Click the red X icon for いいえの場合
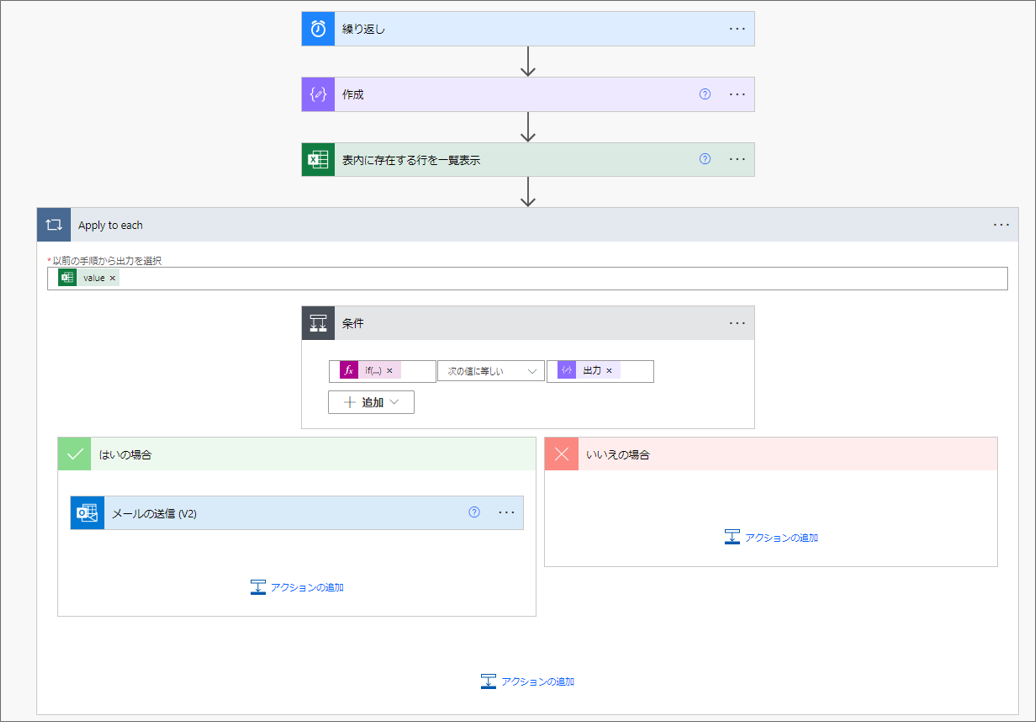This screenshot has height=722, width=1036. (x=562, y=454)
